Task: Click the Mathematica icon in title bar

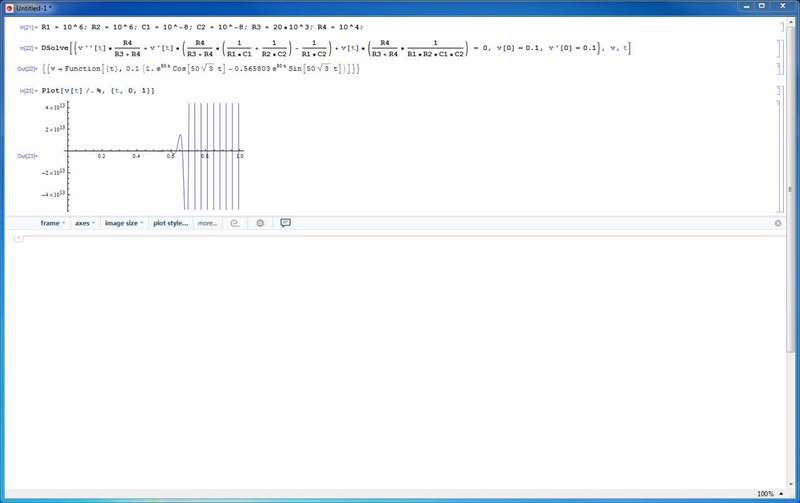Action: (9, 8)
